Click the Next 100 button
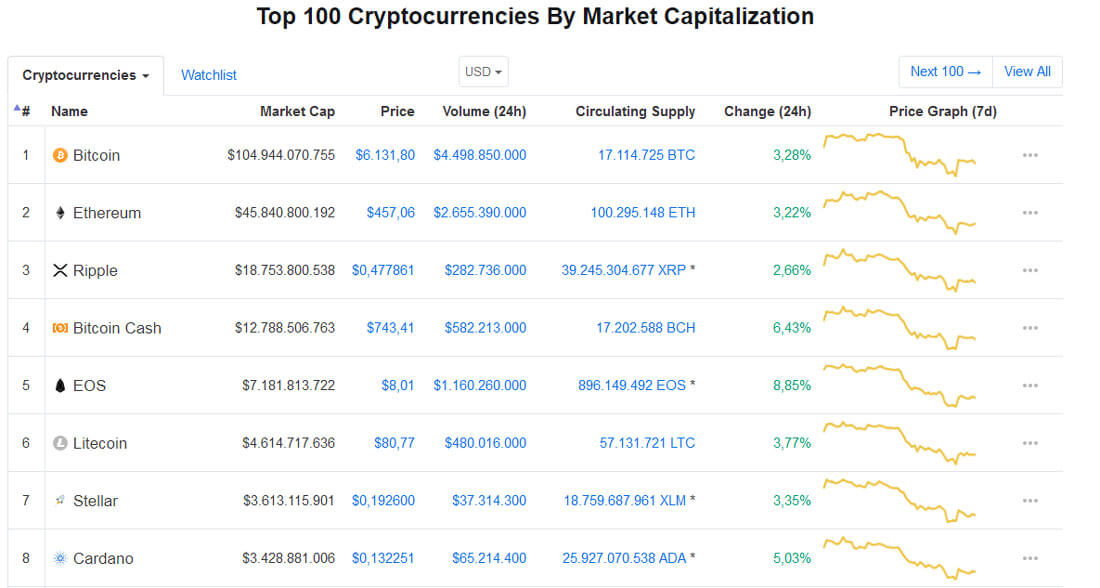The width and height of the screenshot is (1100, 588). (x=944, y=71)
